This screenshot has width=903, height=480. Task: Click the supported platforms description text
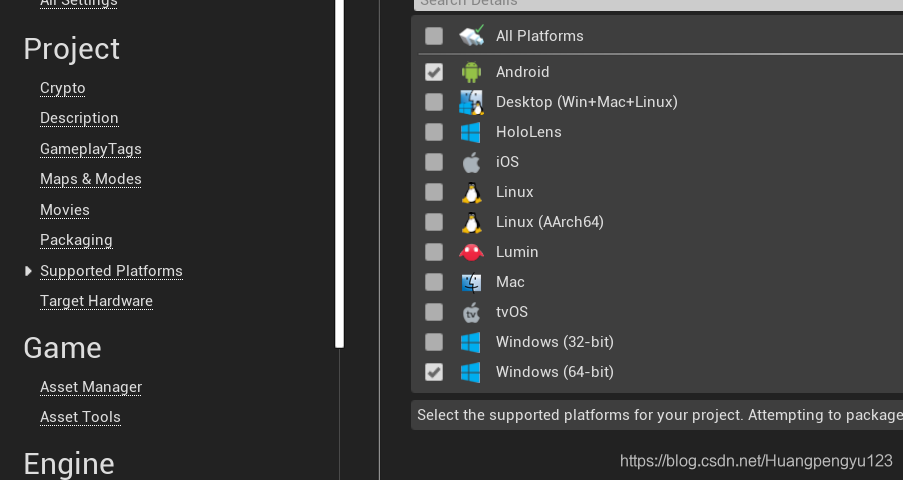pos(659,415)
